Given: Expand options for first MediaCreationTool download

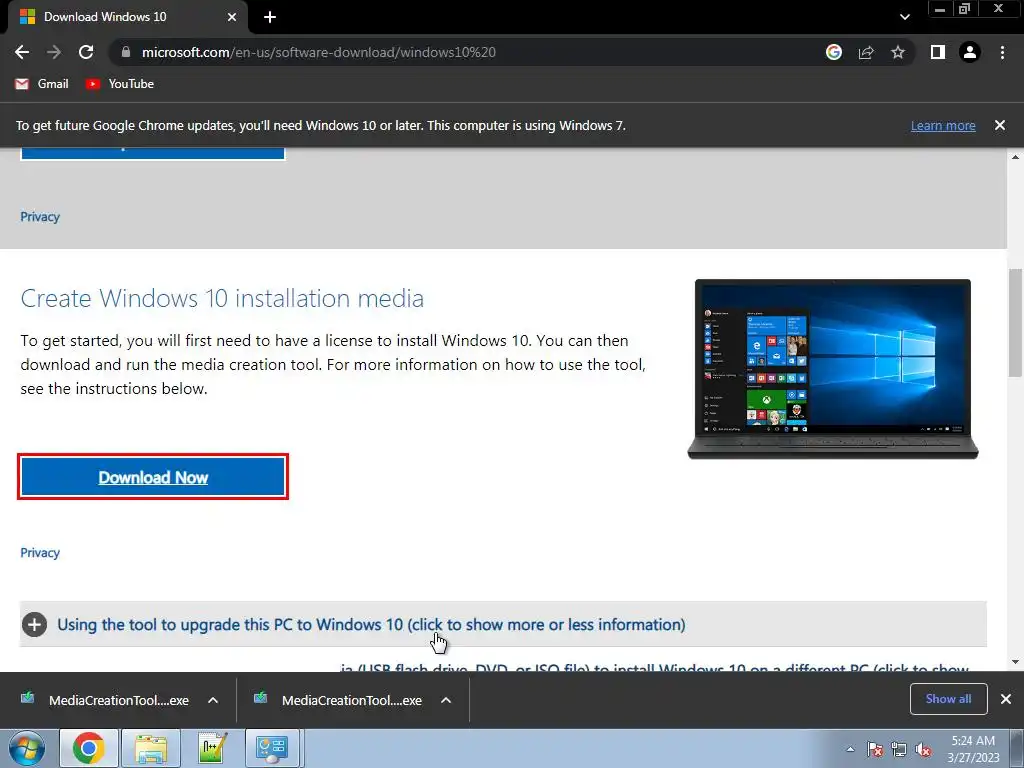Looking at the screenshot, I should tap(213, 700).
